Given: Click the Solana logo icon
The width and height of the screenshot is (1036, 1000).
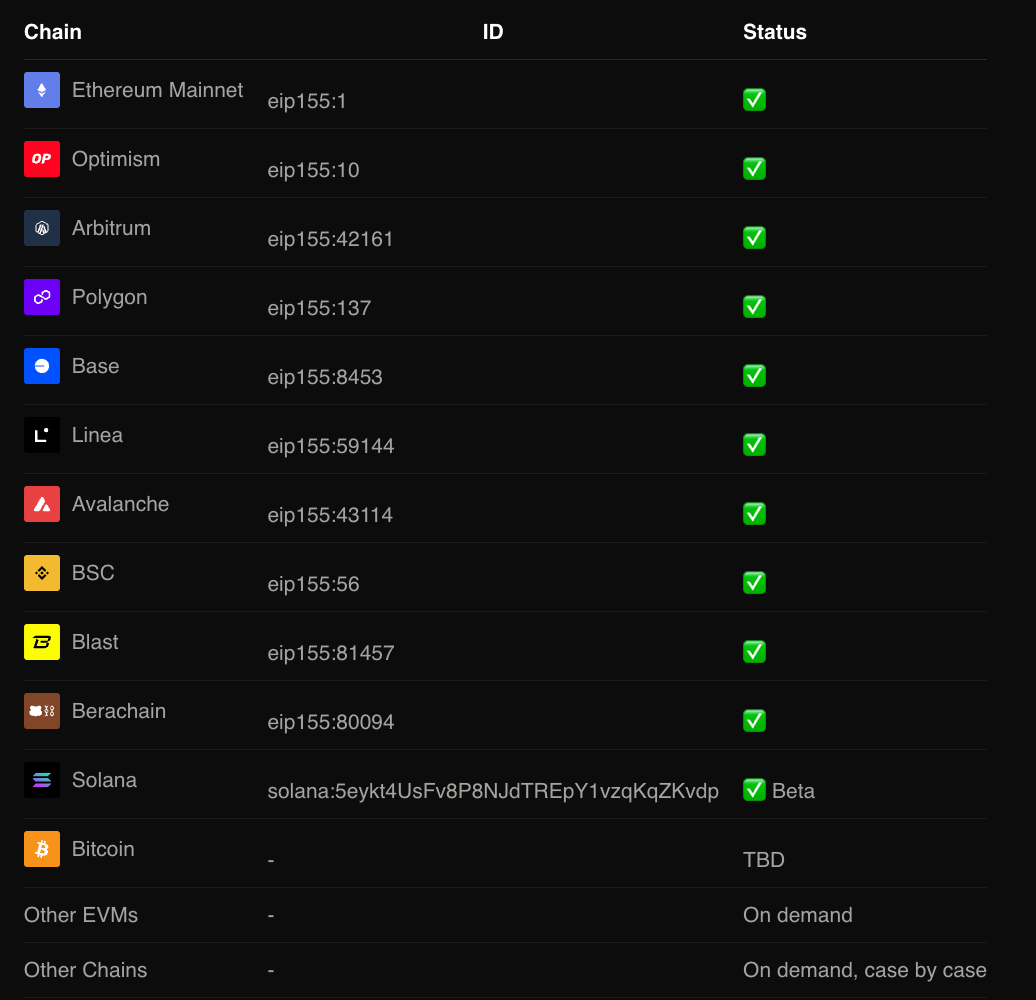Looking at the screenshot, I should [x=42, y=780].
